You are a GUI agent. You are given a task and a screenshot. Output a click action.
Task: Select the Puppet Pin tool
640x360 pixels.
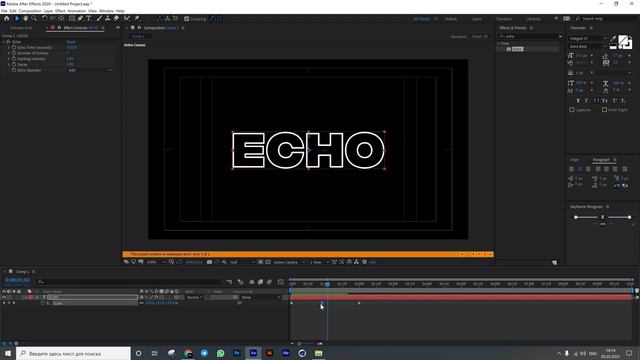point(137,18)
